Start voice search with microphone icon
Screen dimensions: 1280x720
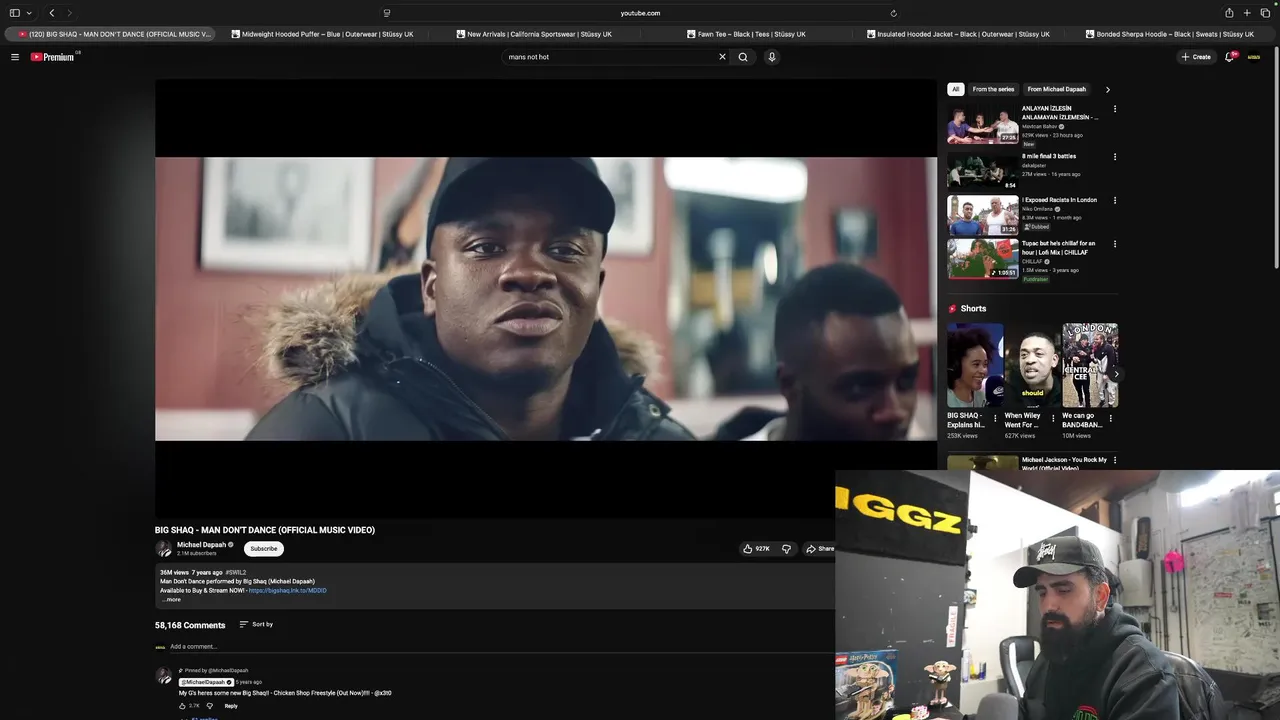[x=772, y=57]
